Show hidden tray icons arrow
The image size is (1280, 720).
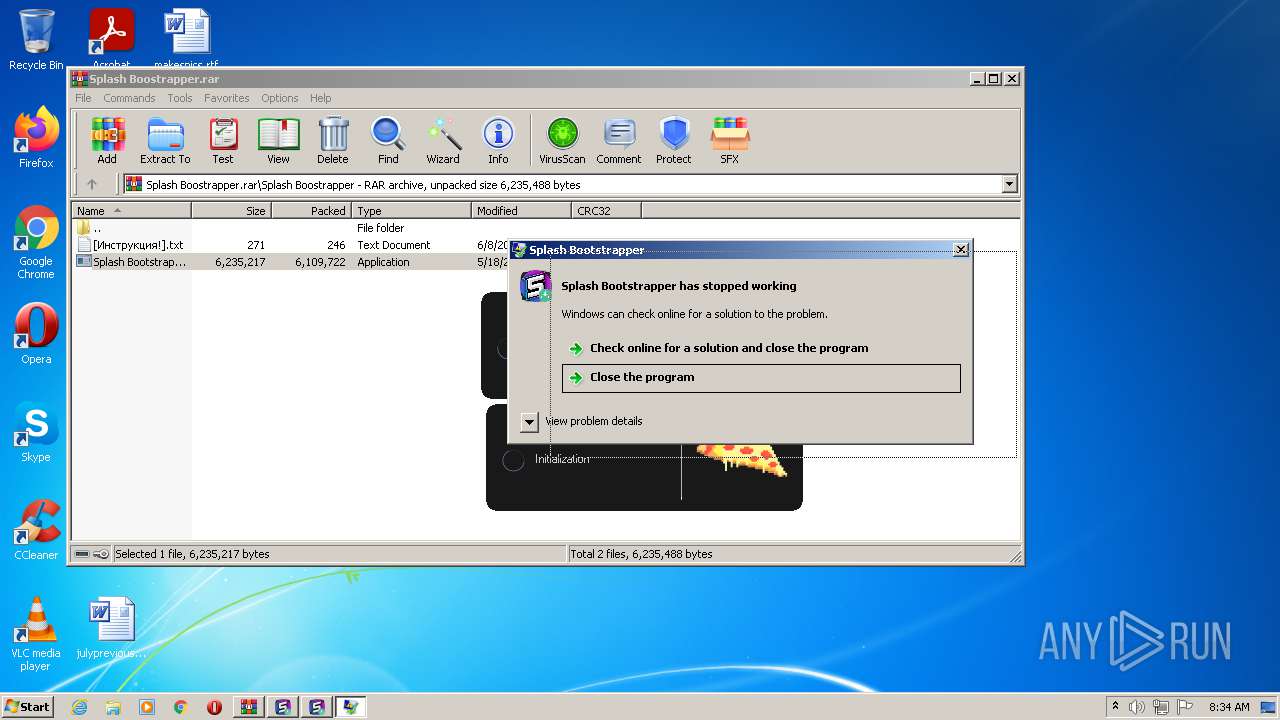coord(1115,707)
